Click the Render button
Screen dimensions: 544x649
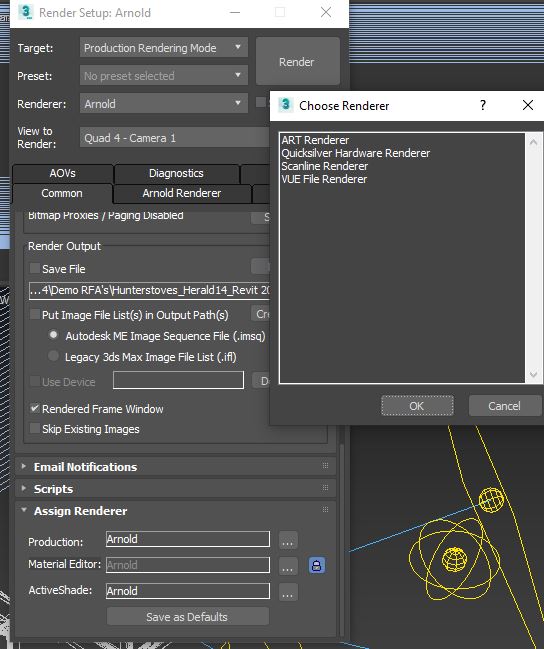coord(298,61)
